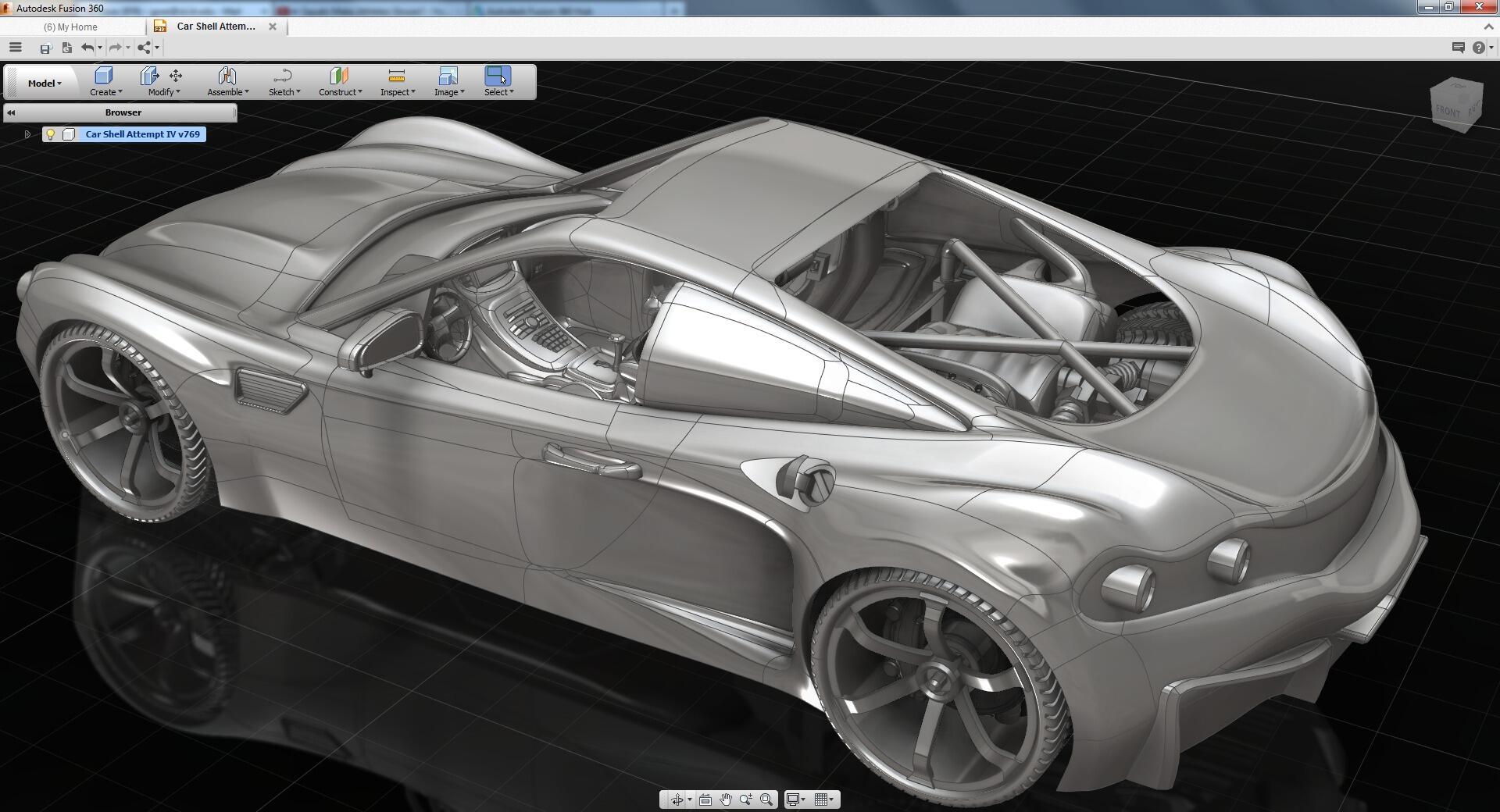Click the Press Pull icon in Modify
This screenshot has height=812, width=1500.
149,76
